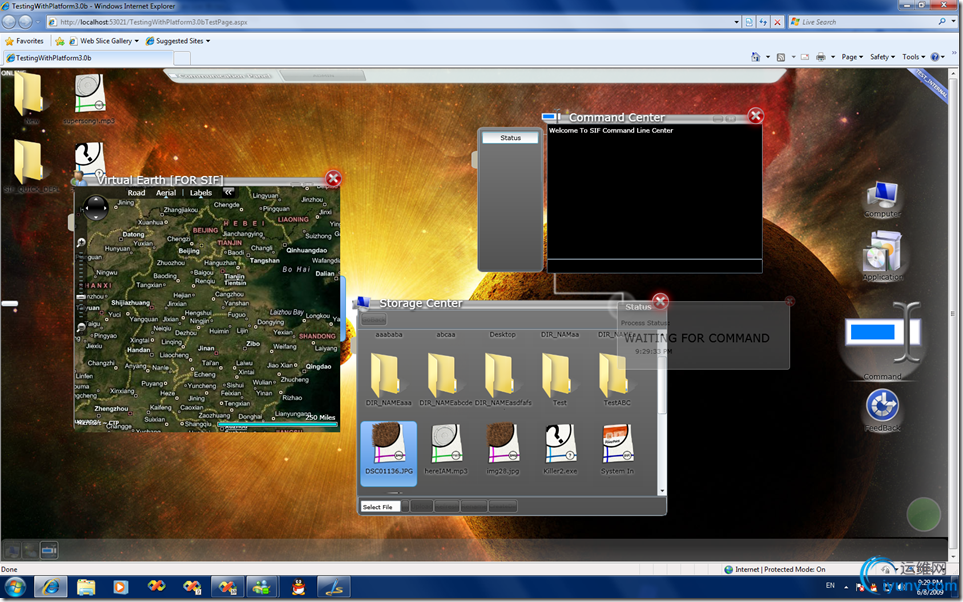The image size is (963, 602).
Task: Click the QQ penguin taskbar icon
Action: pyautogui.click(x=298, y=587)
